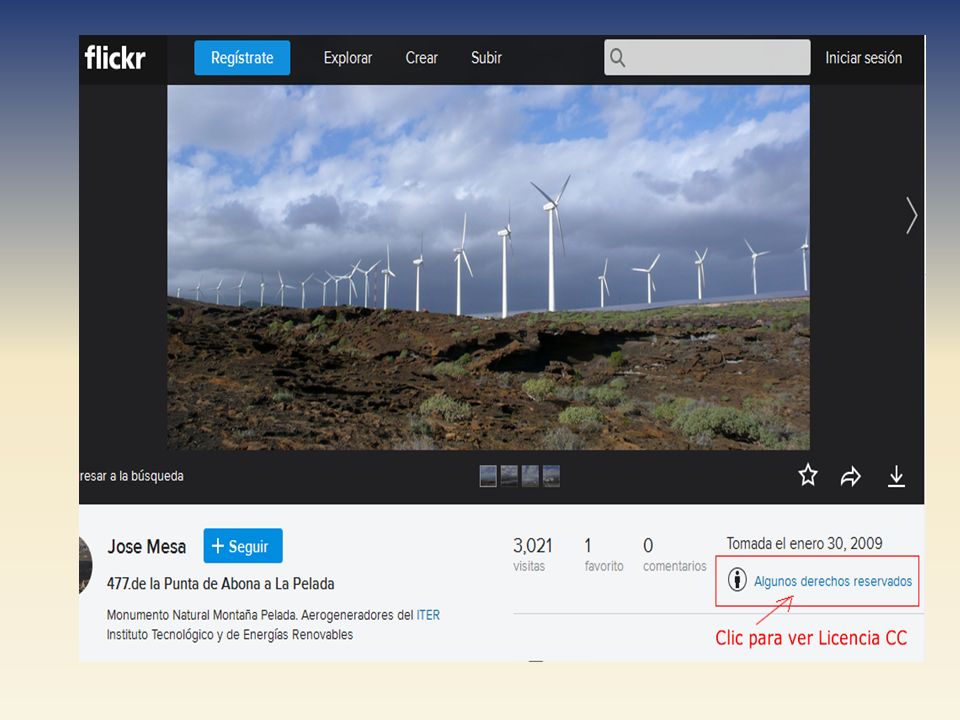Click the Creative Commons attribution person icon
960x720 pixels.
click(x=737, y=579)
